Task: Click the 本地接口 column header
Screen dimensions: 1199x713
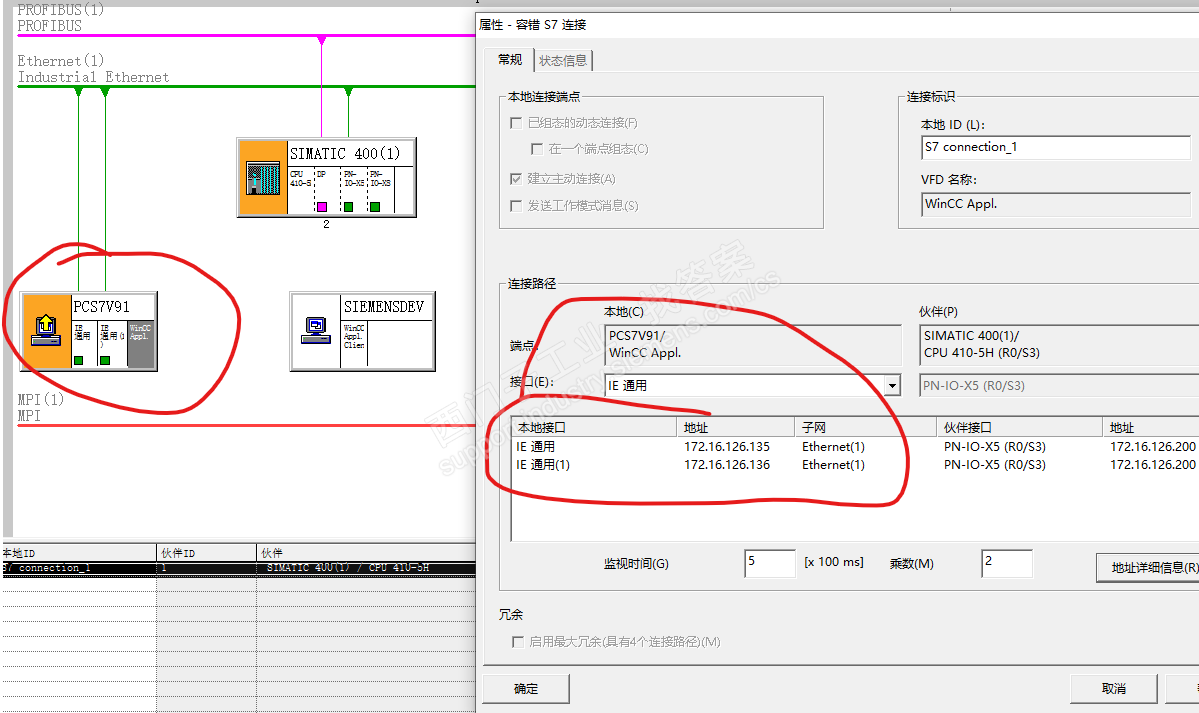Action: point(594,427)
